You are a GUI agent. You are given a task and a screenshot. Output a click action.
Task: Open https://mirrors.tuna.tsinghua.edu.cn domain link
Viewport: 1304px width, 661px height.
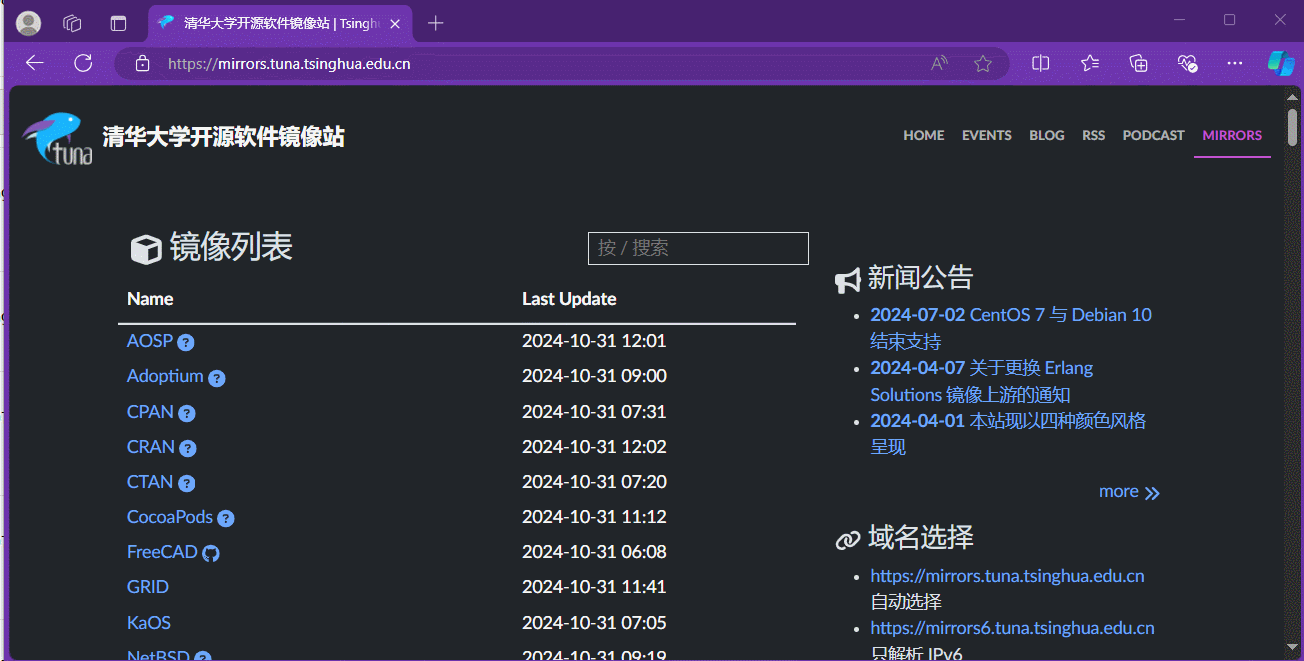(x=1007, y=576)
